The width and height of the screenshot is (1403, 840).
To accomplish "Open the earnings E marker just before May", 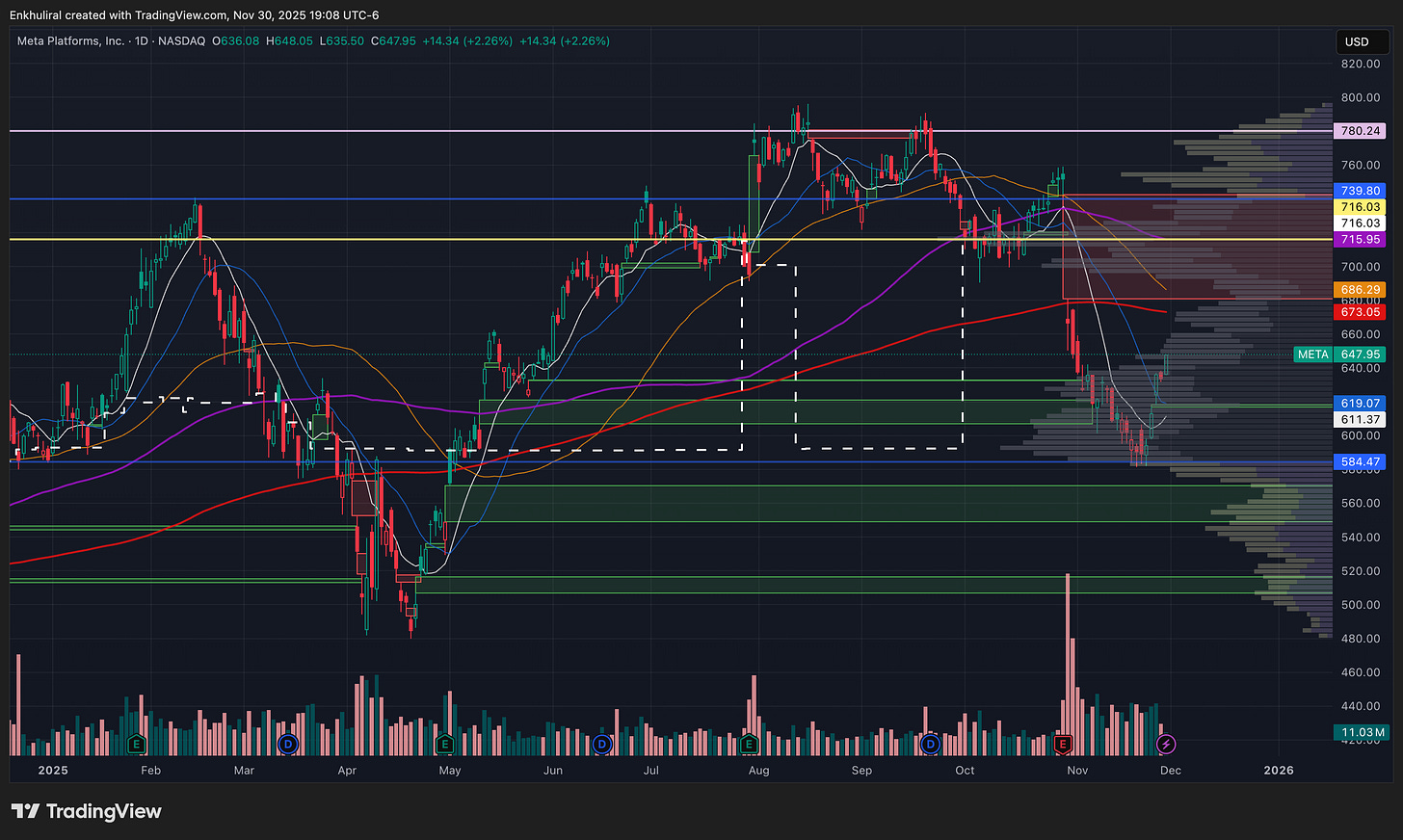I will (x=444, y=744).
